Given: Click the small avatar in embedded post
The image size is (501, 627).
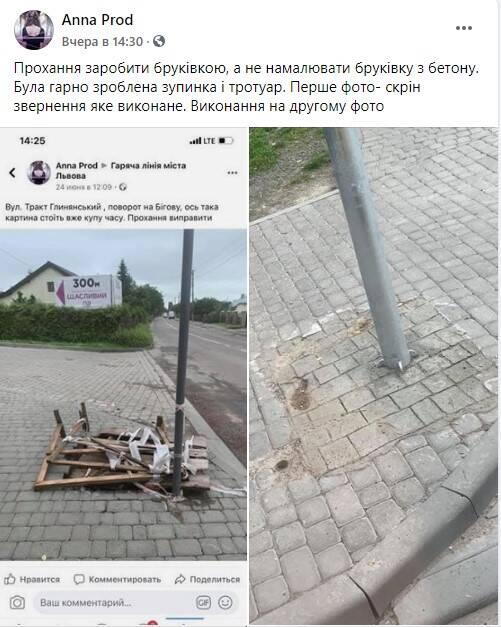Looking at the screenshot, I should tap(39, 173).
